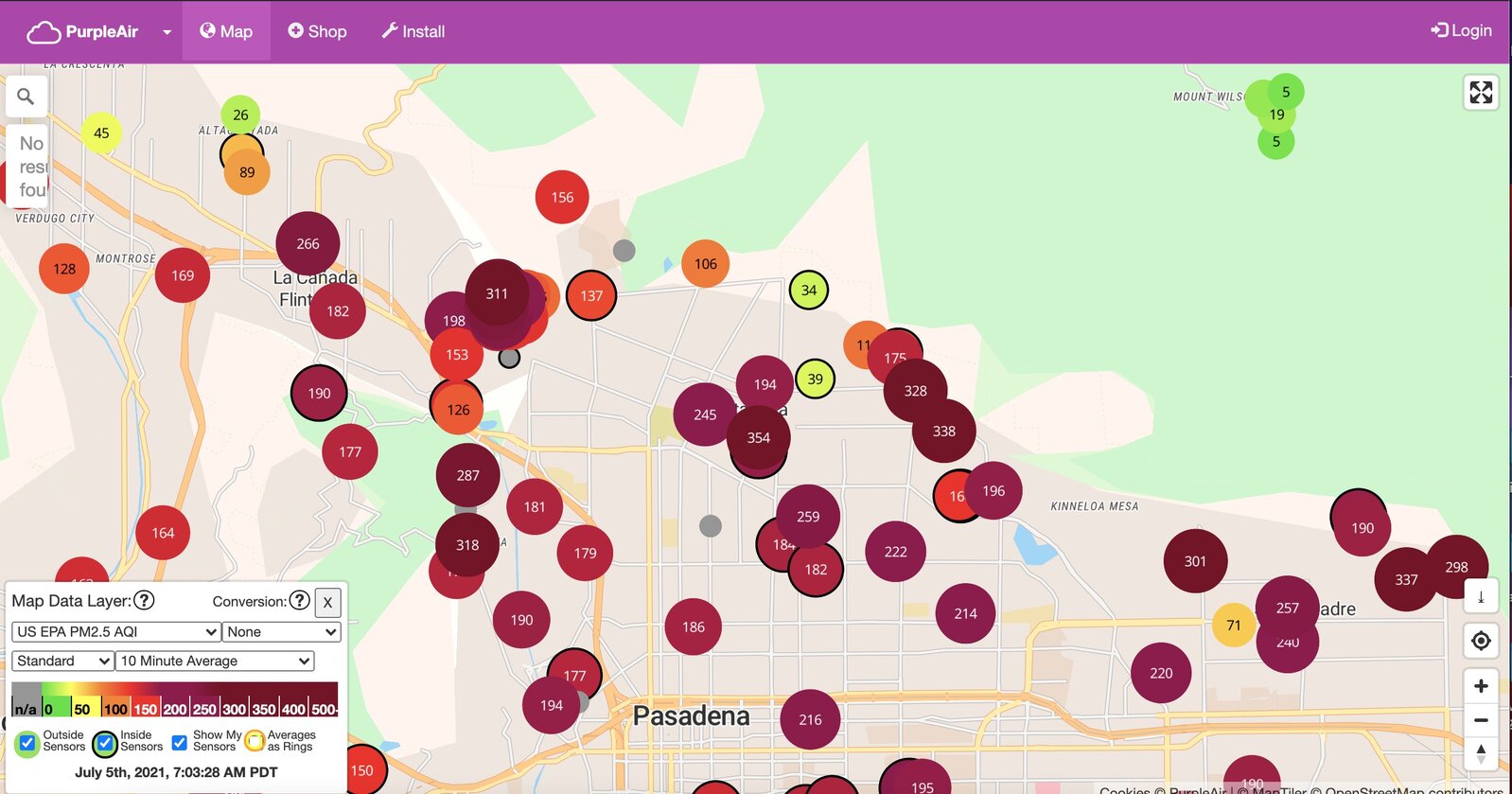Image resolution: width=1512 pixels, height=794 pixels.
Task: Click the down arrow map control
Action: pos(1481,596)
